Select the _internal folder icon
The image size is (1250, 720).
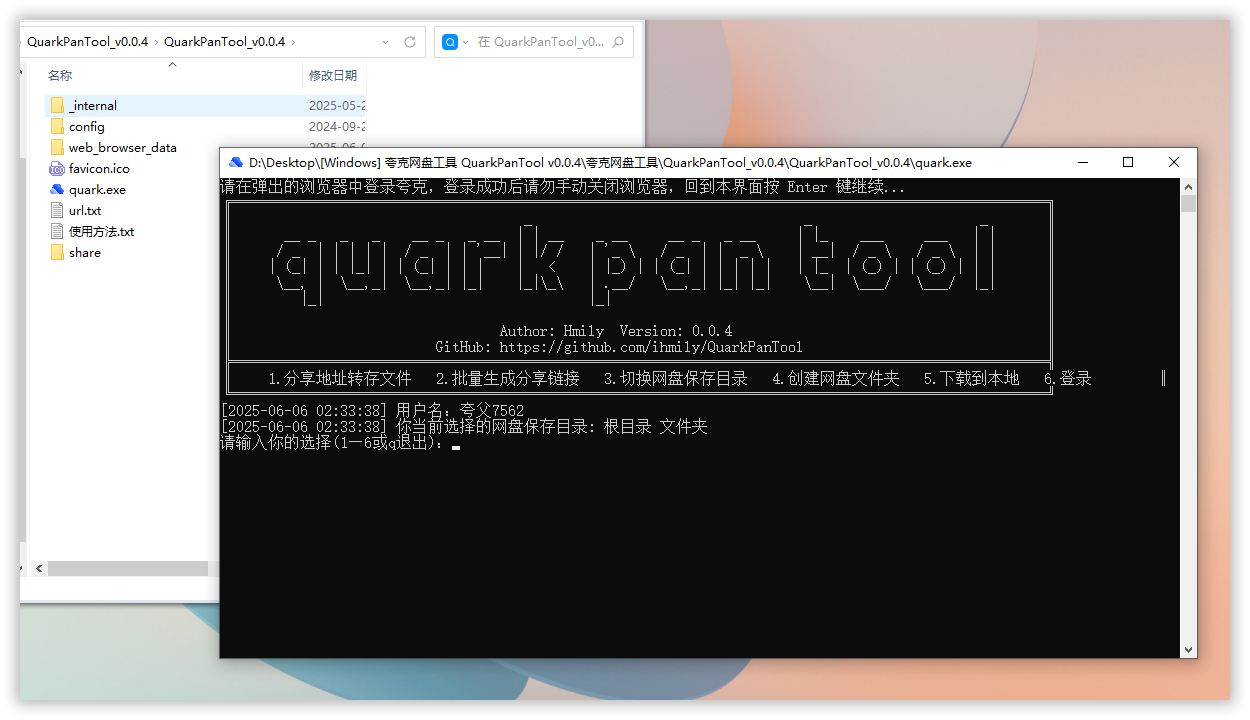[x=57, y=105]
